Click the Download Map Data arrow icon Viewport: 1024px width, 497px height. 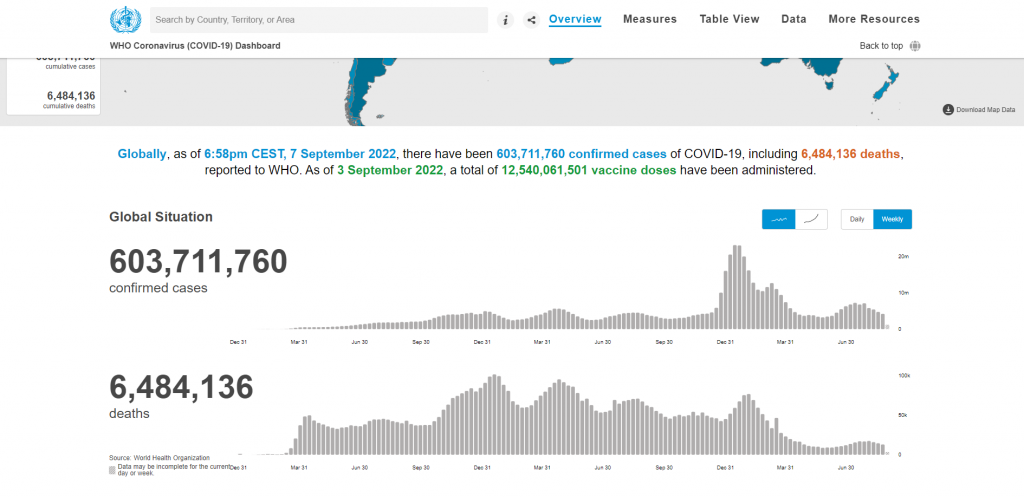[947, 110]
